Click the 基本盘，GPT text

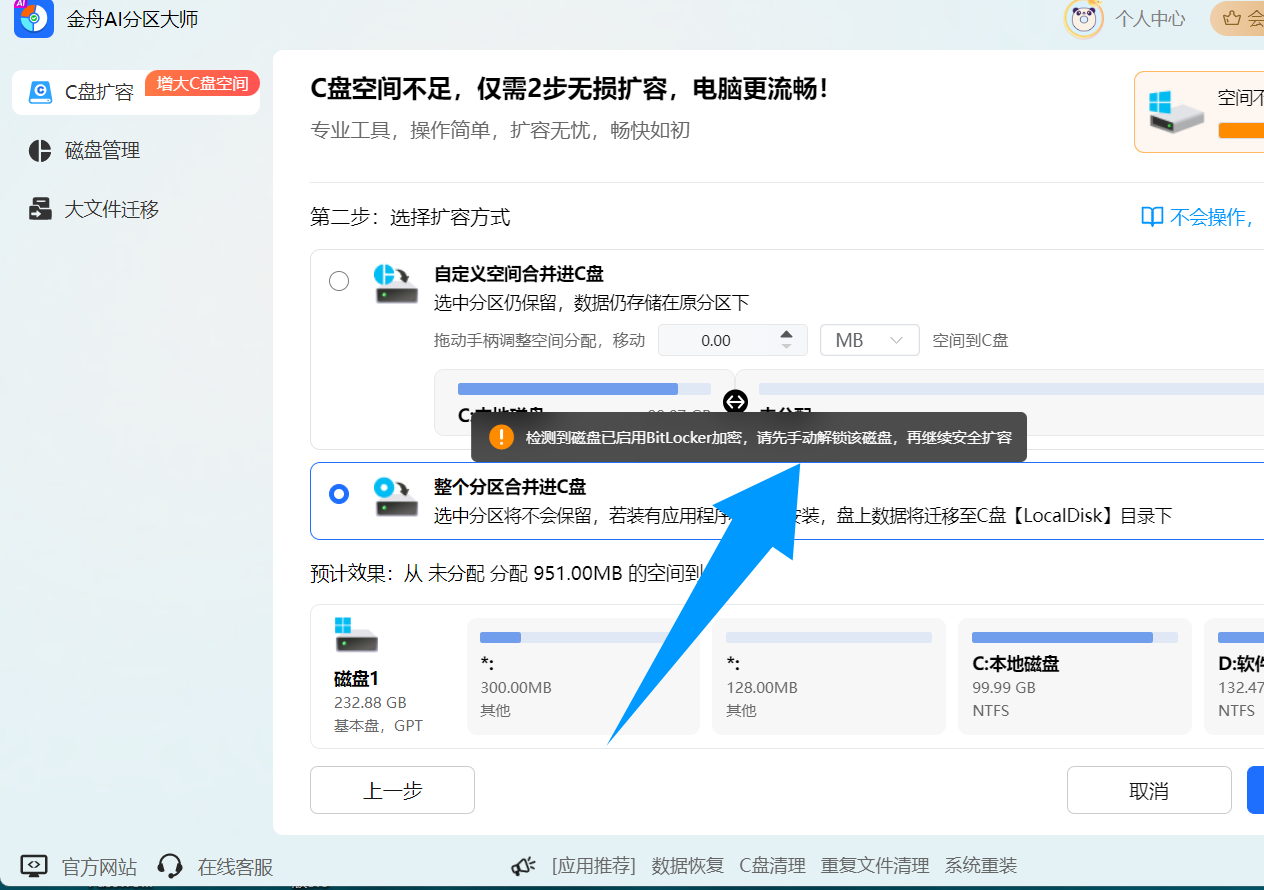378,725
